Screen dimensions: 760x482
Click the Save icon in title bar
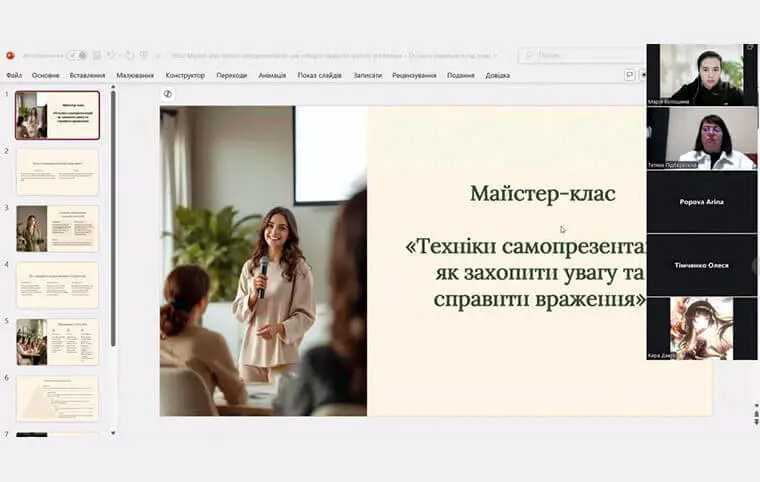[x=97, y=55]
